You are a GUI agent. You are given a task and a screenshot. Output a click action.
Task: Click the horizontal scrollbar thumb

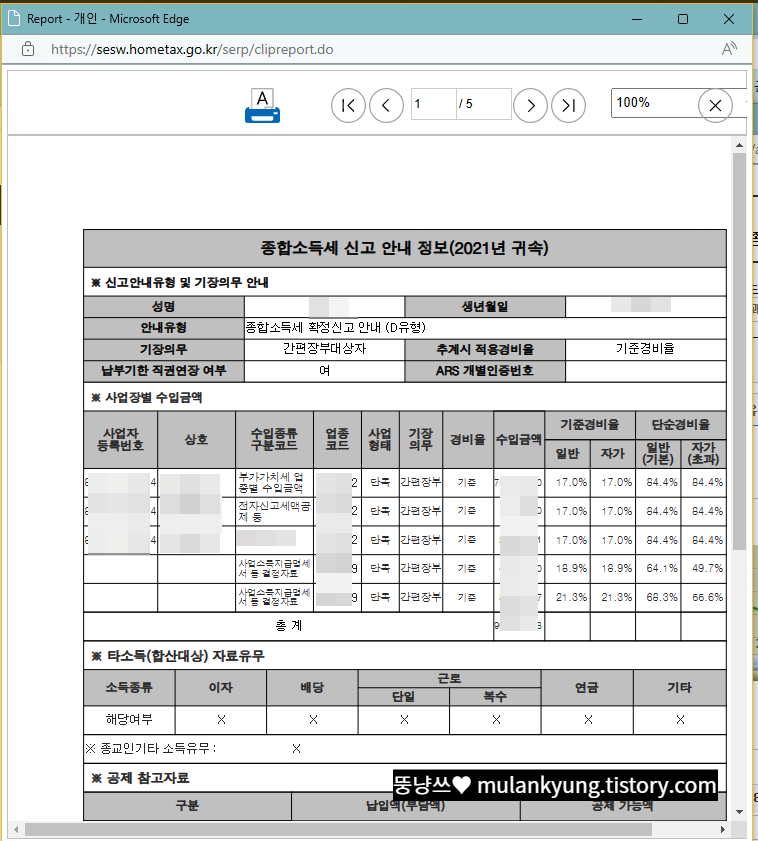click(338, 830)
